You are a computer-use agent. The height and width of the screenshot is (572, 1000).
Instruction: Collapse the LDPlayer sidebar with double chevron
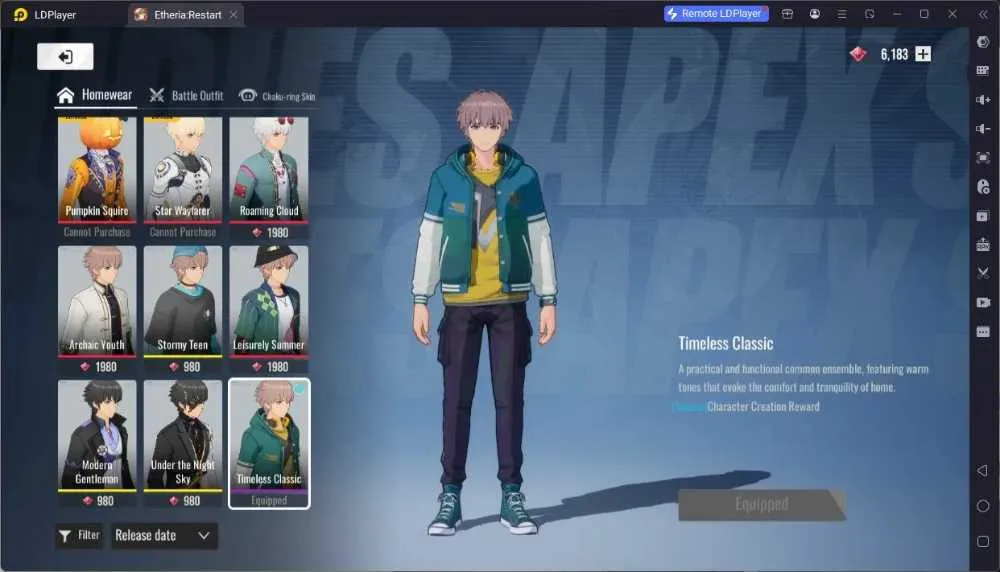pyautogui.click(x=983, y=14)
